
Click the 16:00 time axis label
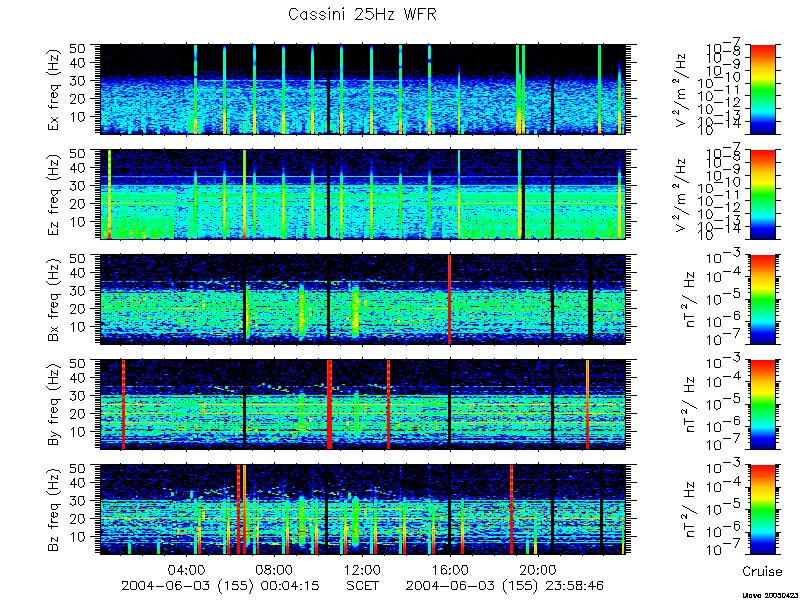tap(450, 570)
